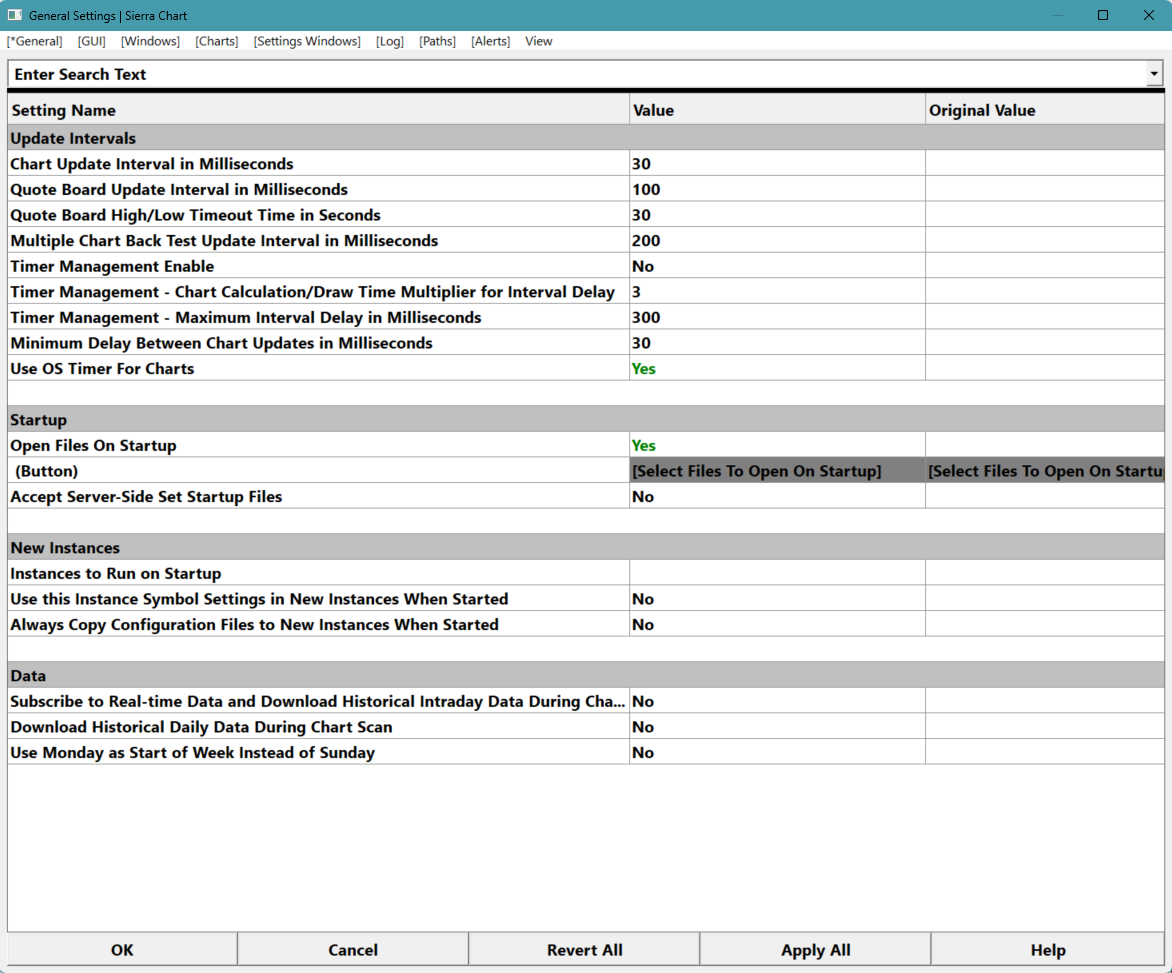This screenshot has width=1172, height=973.
Task: Edit Quote Board Update Interval value 100
Action: click(777, 189)
